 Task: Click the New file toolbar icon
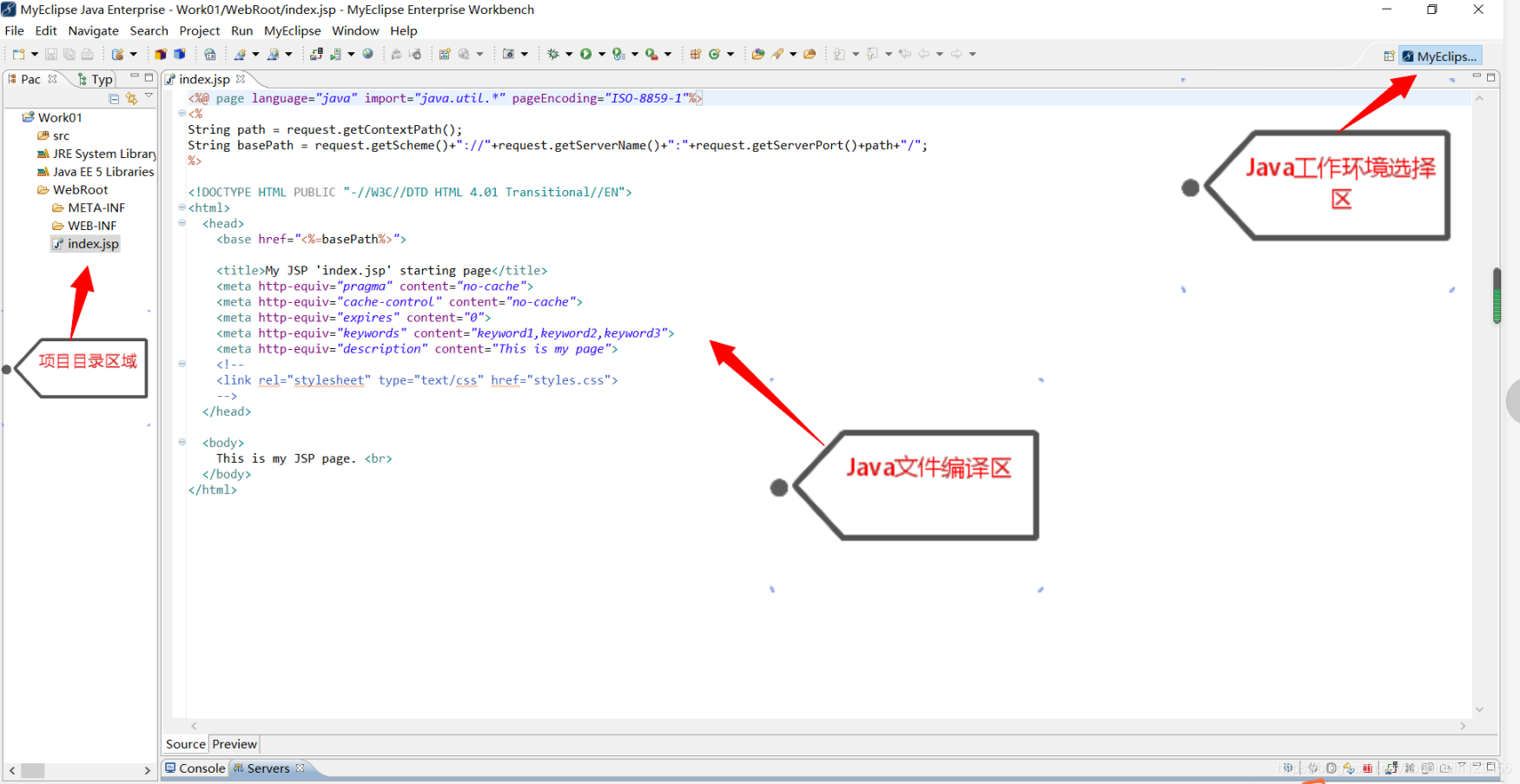tap(18, 54)
